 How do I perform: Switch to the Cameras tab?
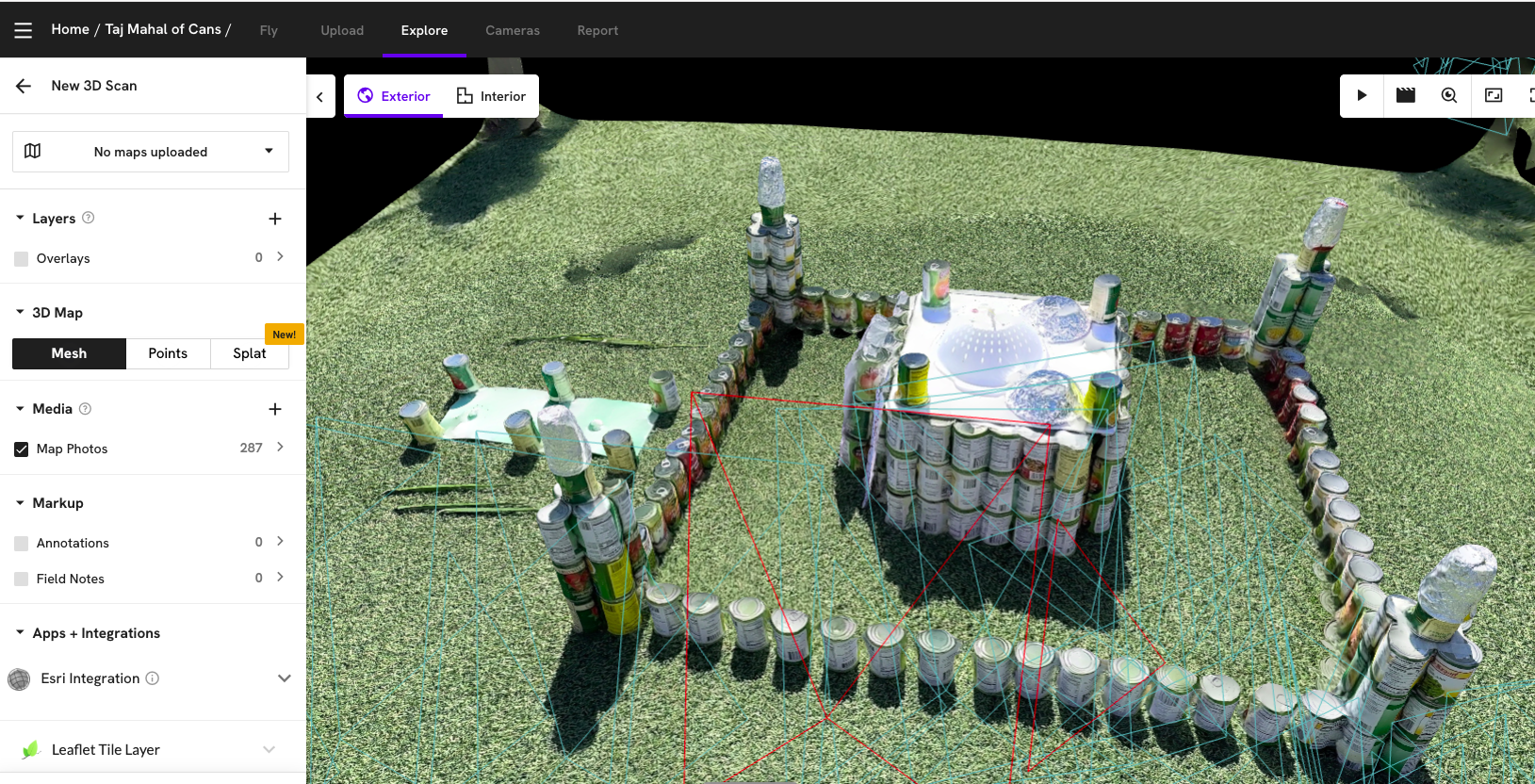click(x=513, y=30)
